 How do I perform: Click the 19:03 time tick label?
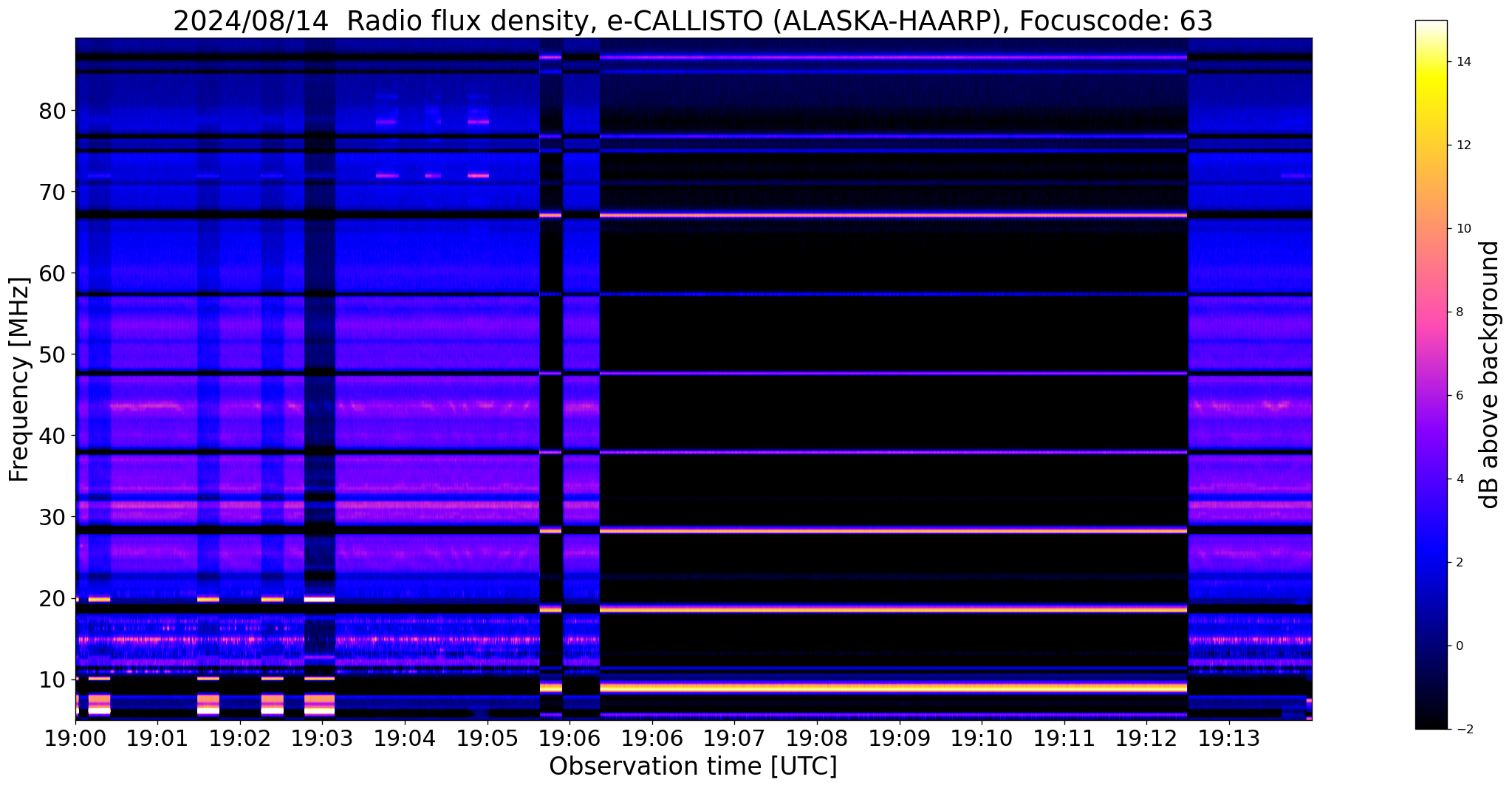(x=323, y=737)
